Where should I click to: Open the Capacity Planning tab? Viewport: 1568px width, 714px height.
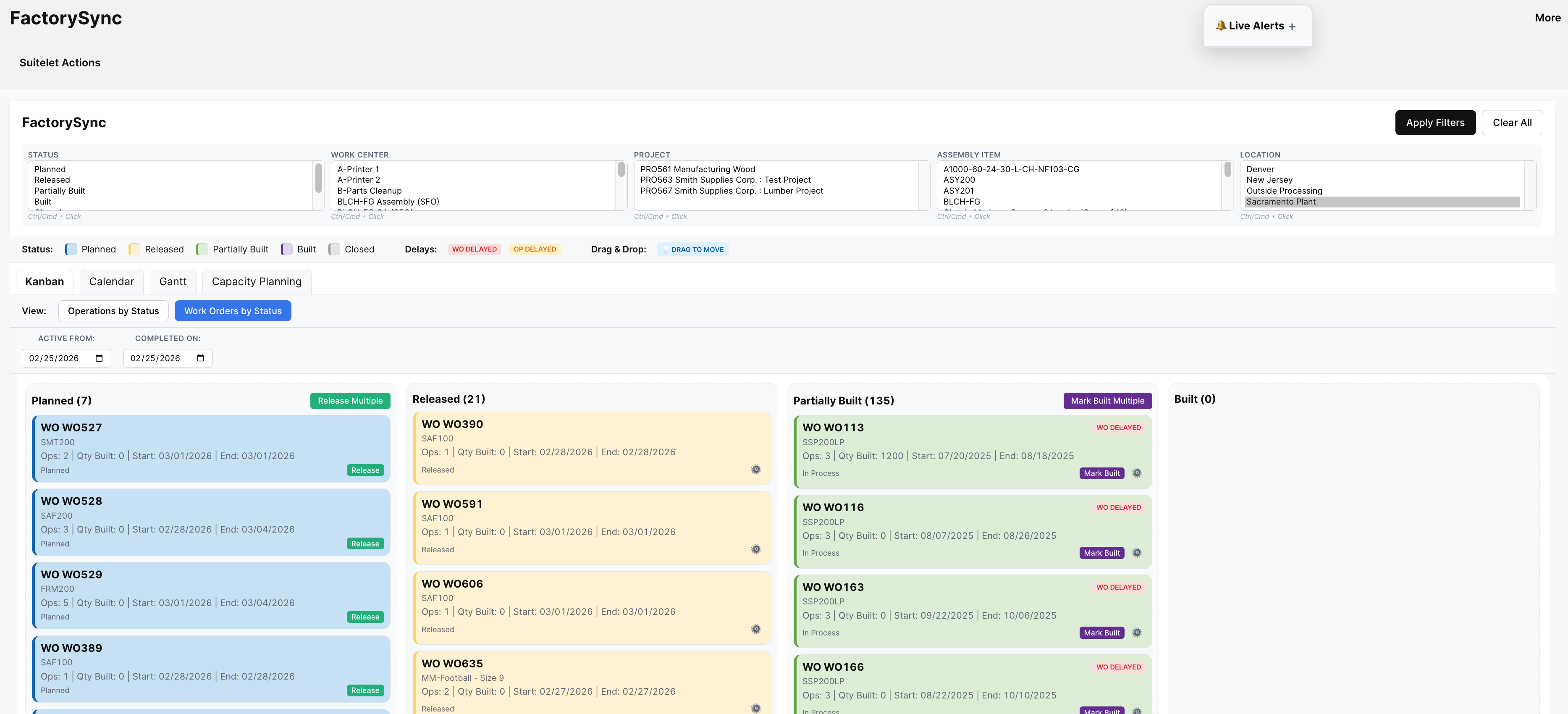coord(256,281)
